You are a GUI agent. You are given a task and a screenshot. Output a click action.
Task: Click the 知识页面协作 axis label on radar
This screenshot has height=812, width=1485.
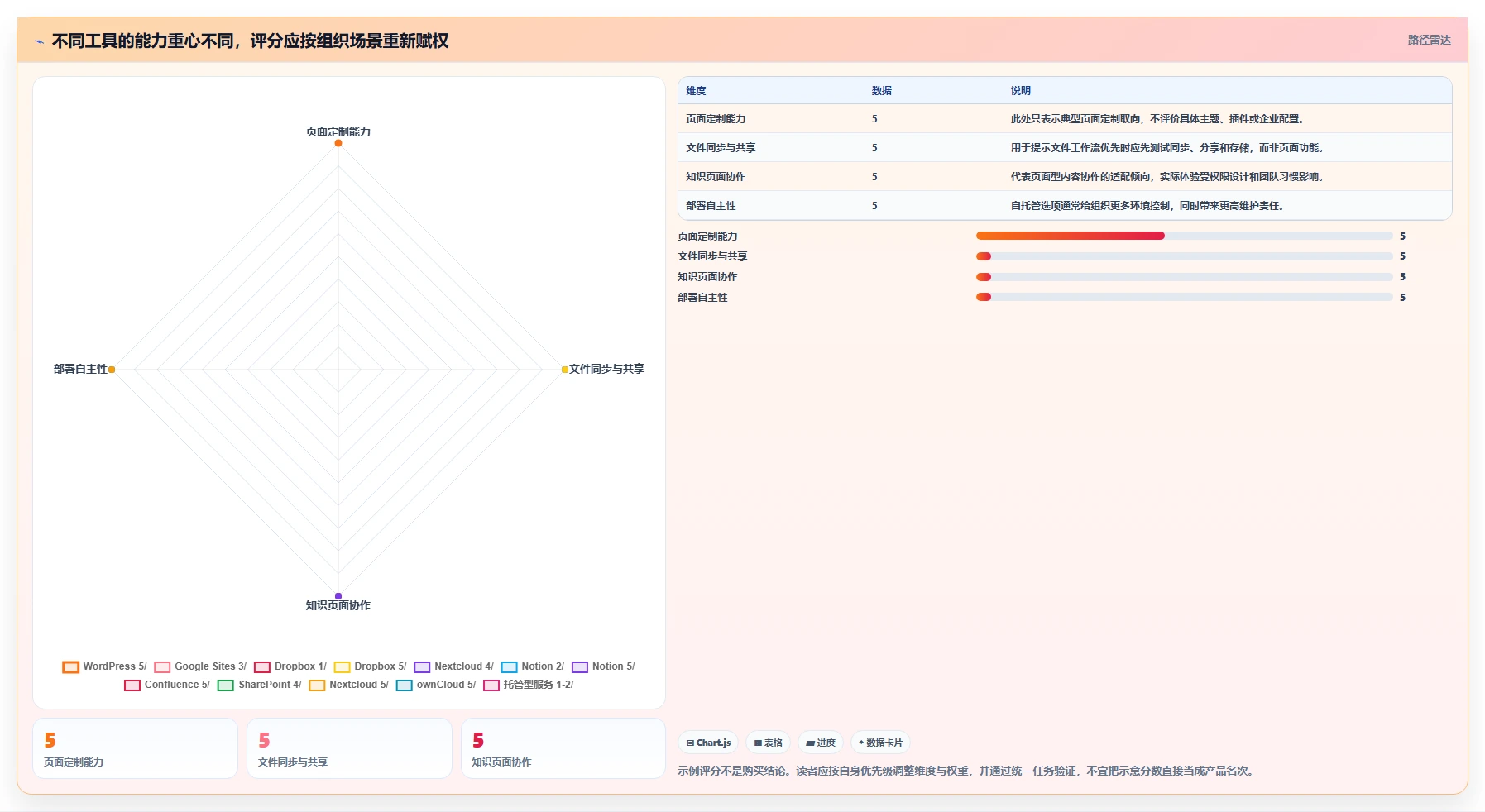pos(338,605)
